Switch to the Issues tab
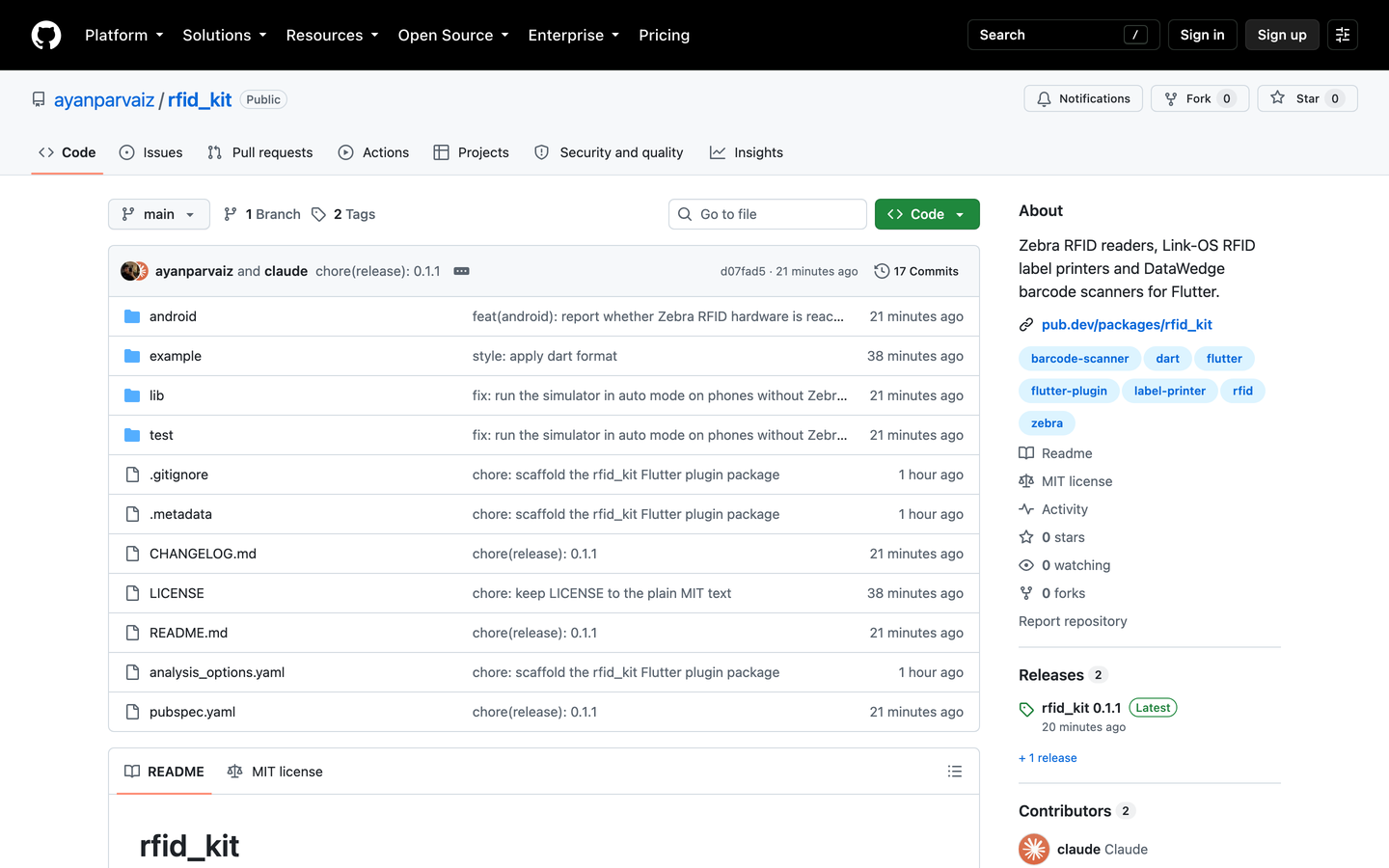The height and width of the screenshot is (868, 1389). [151, 152]
